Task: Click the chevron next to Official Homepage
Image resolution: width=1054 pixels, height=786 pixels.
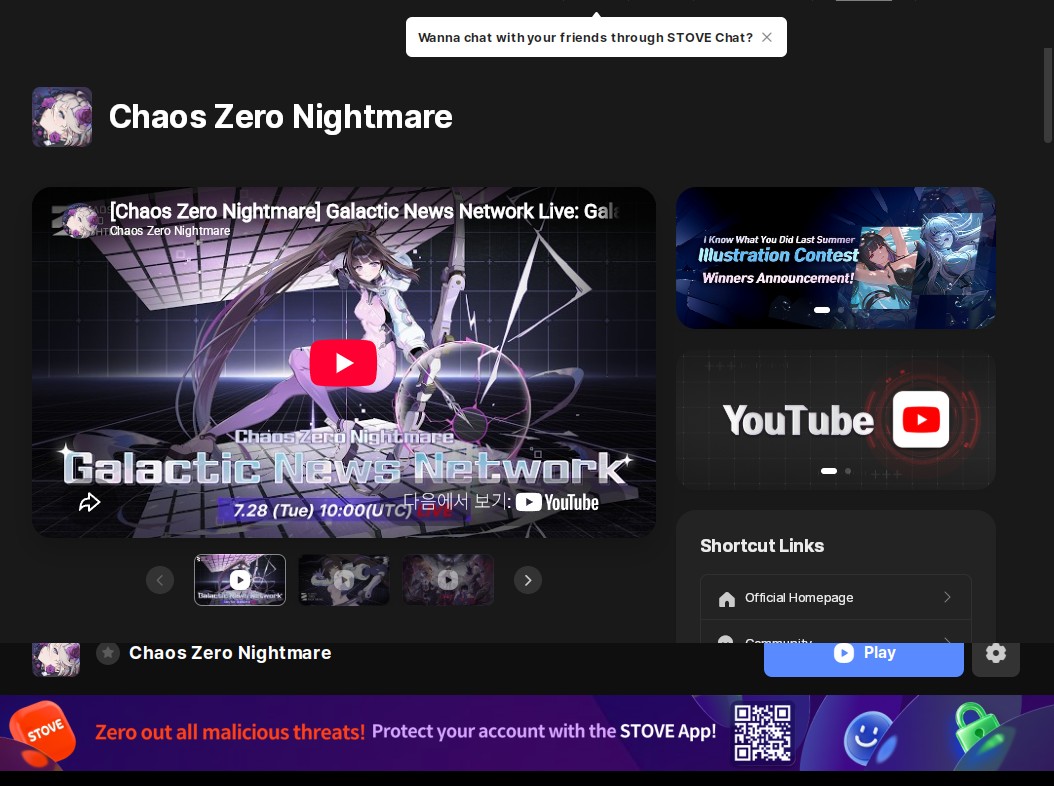Action: point(947,597)
